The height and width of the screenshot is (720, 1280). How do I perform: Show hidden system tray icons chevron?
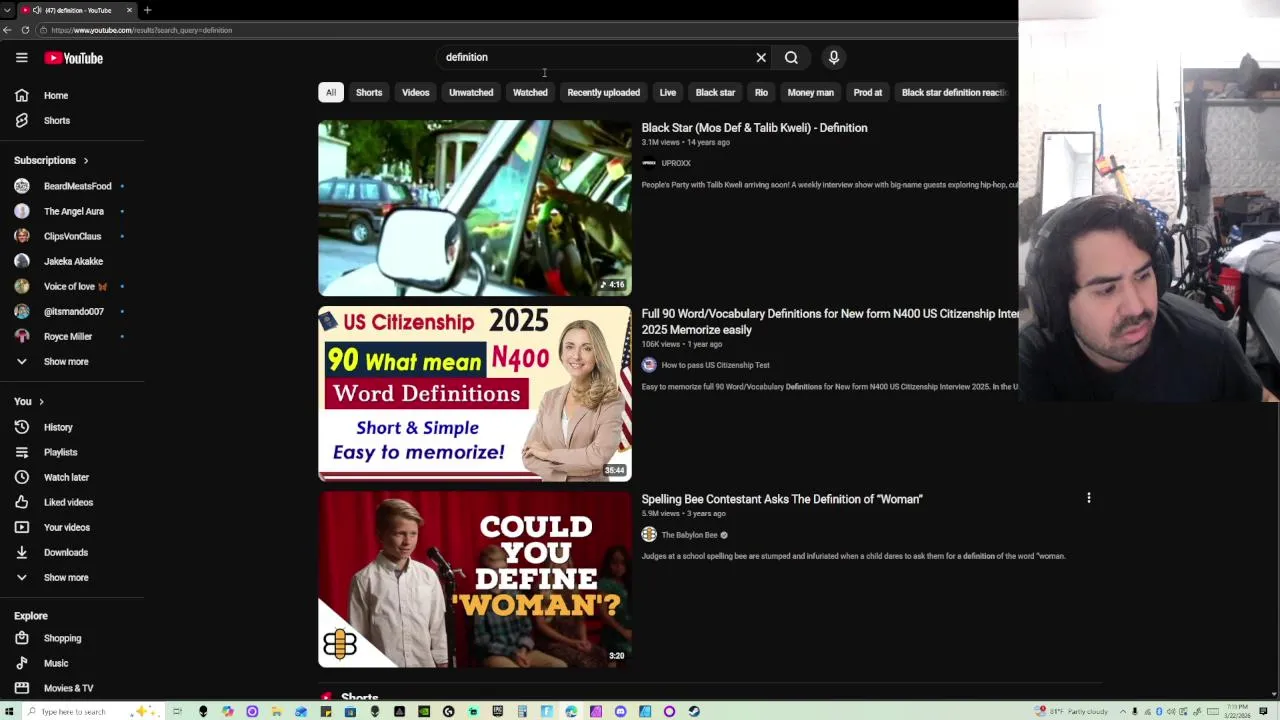click(1123, 711)
